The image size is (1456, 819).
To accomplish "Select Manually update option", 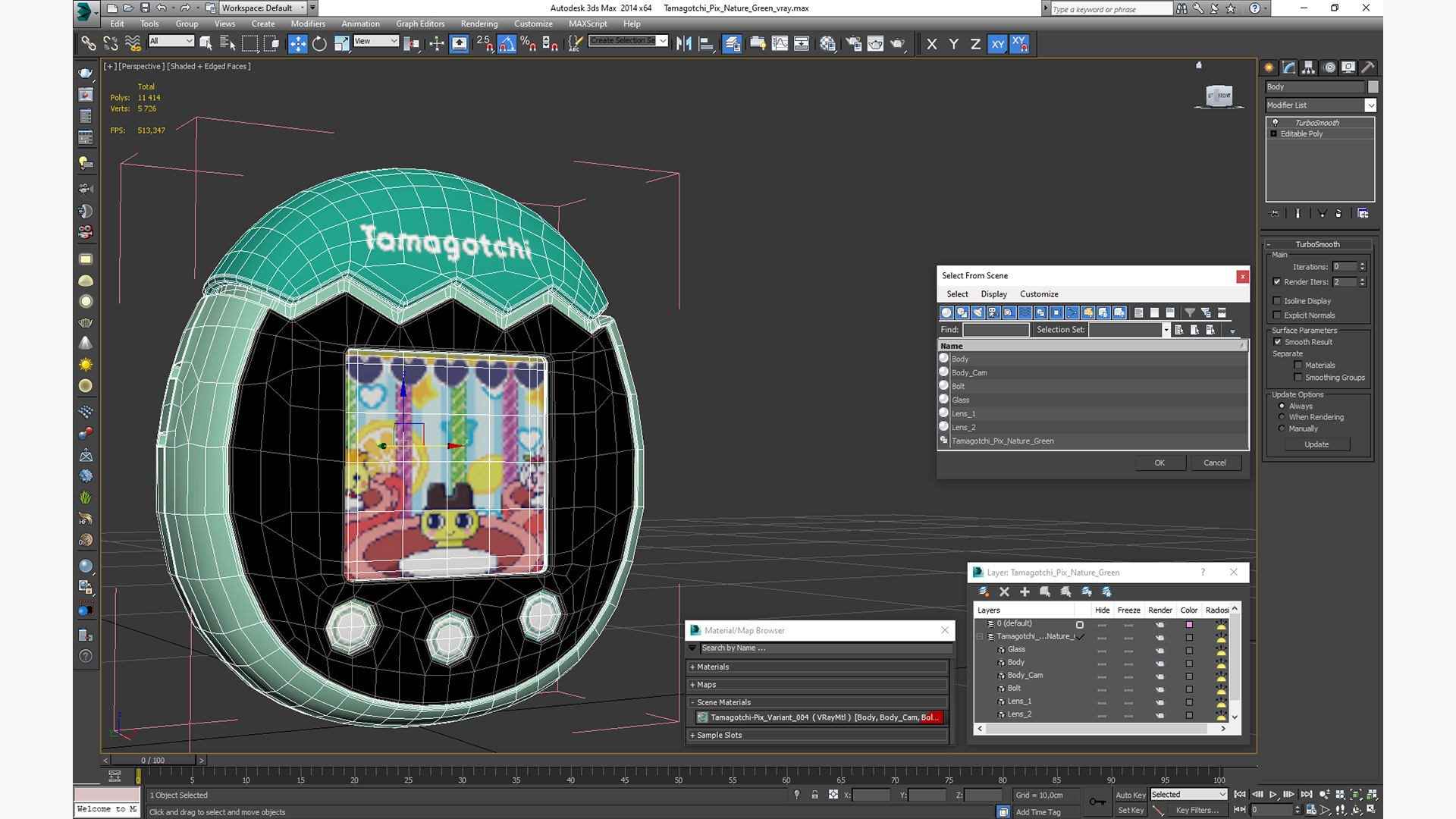I will pyautogui.click(x=1282, y=428).
